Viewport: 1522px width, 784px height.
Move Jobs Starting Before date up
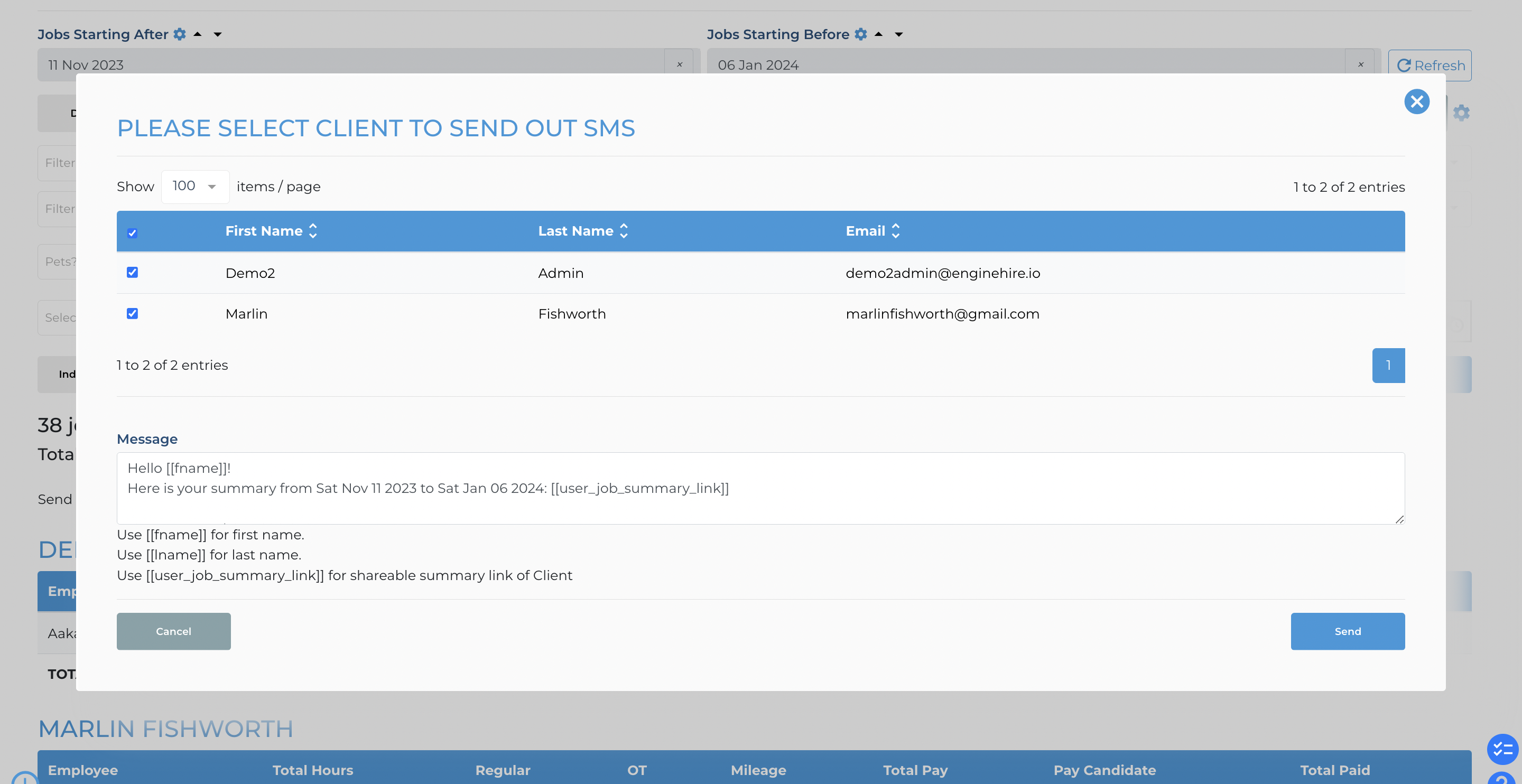pos(878,34)
